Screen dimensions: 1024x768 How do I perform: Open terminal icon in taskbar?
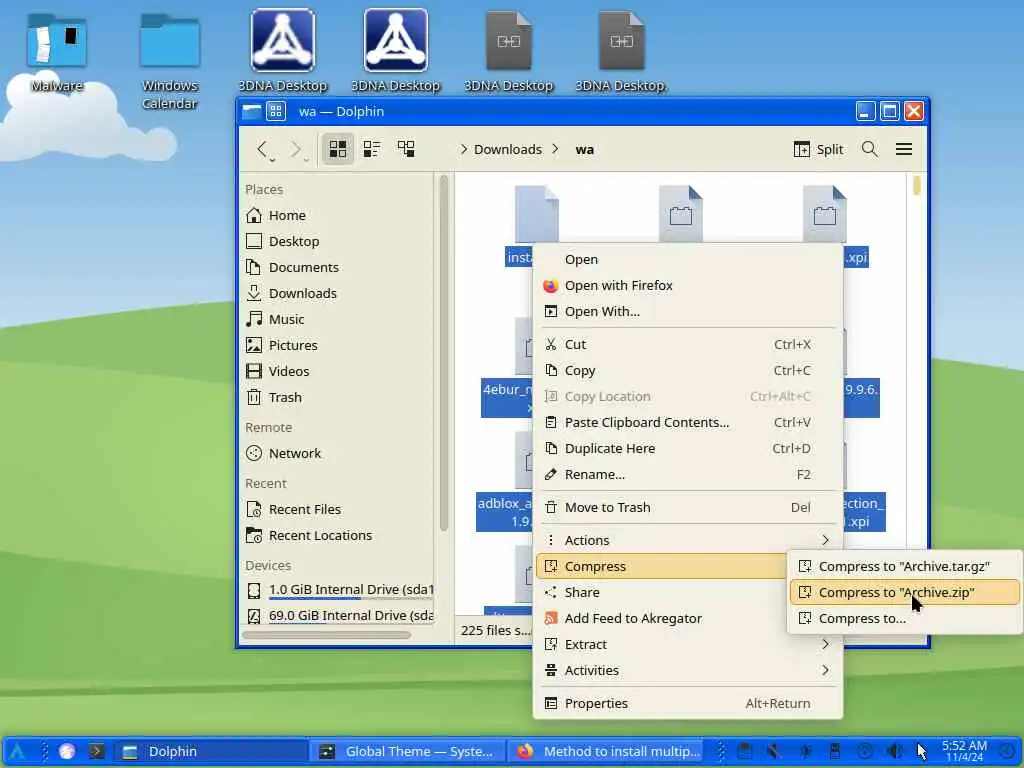click(97, 752)
